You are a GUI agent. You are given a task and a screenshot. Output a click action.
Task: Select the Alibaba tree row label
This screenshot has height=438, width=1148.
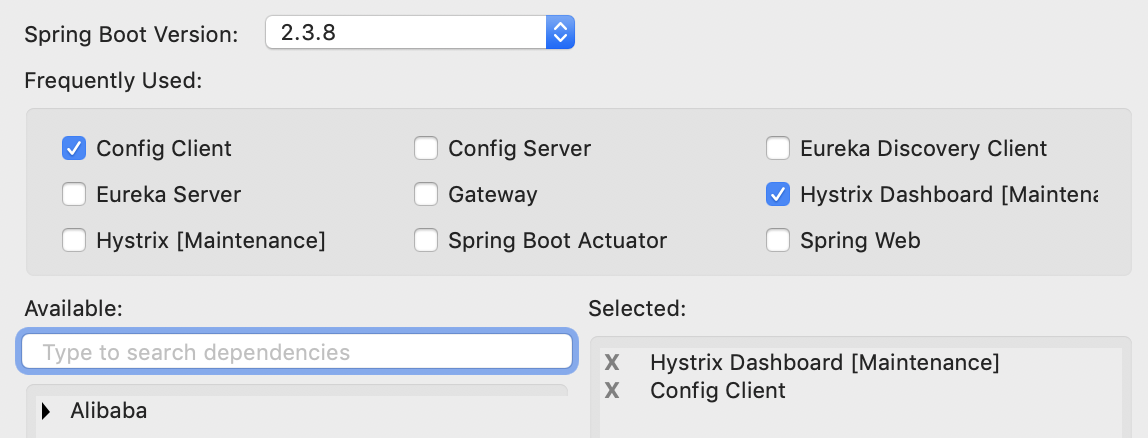(x=108, y=411)
